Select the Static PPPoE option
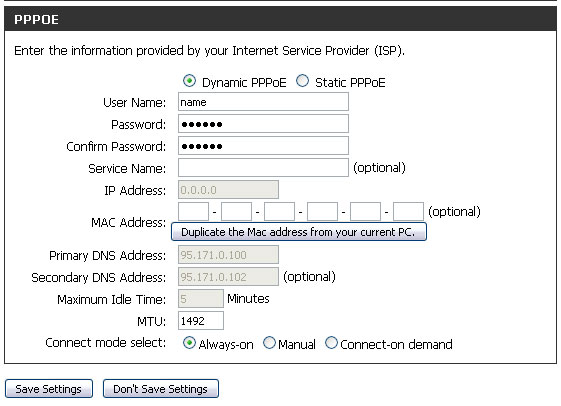Screen dimensions: 561x406 coord(302,81)
